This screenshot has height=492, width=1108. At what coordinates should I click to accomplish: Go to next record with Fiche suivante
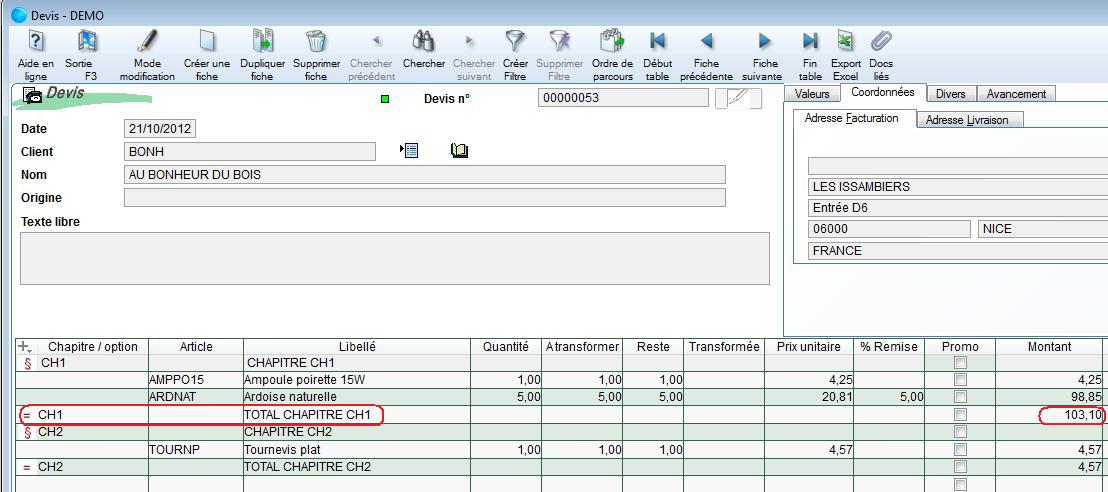click(x=763, y=42)
